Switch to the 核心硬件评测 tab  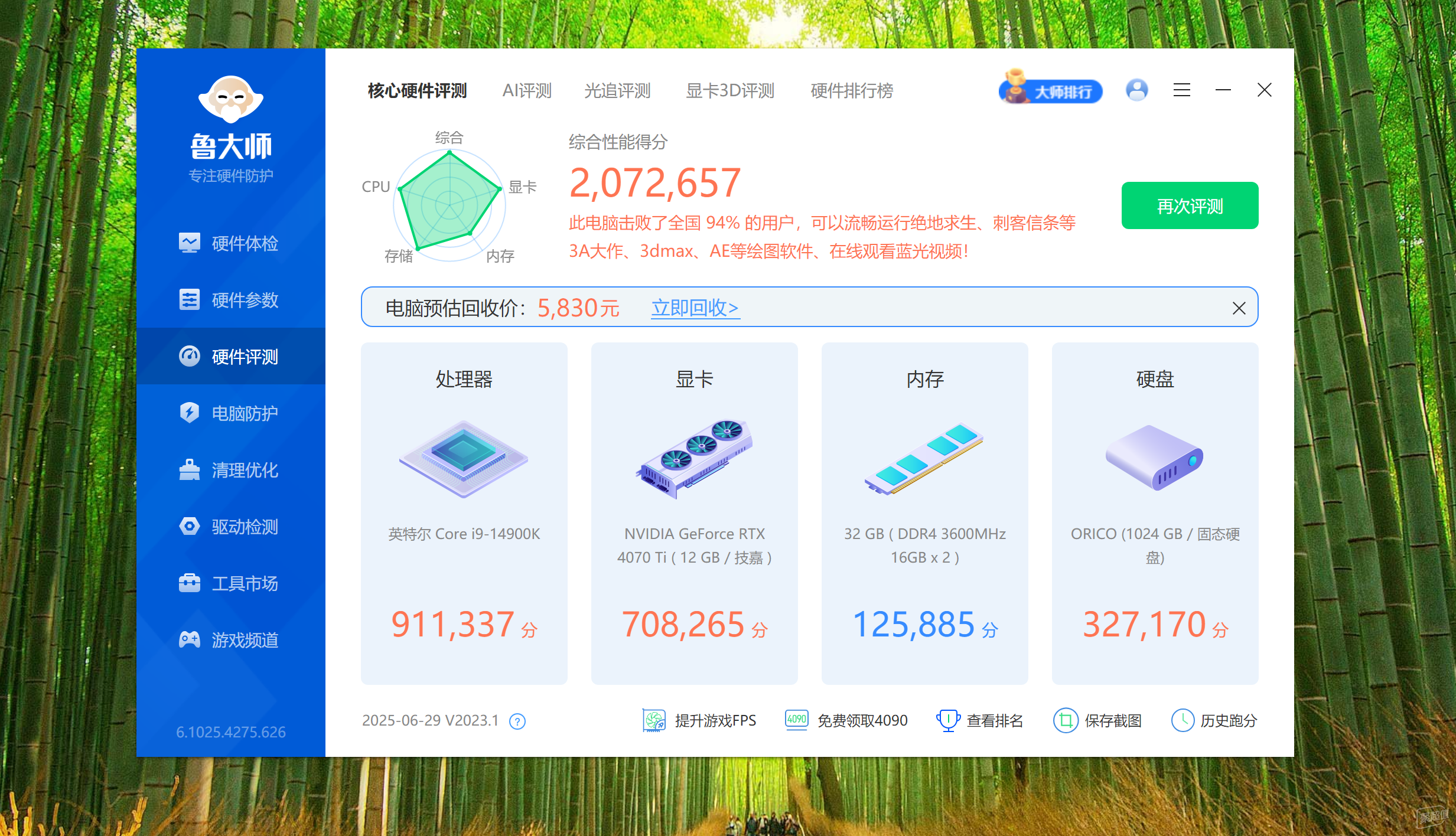tap(417, 91)
